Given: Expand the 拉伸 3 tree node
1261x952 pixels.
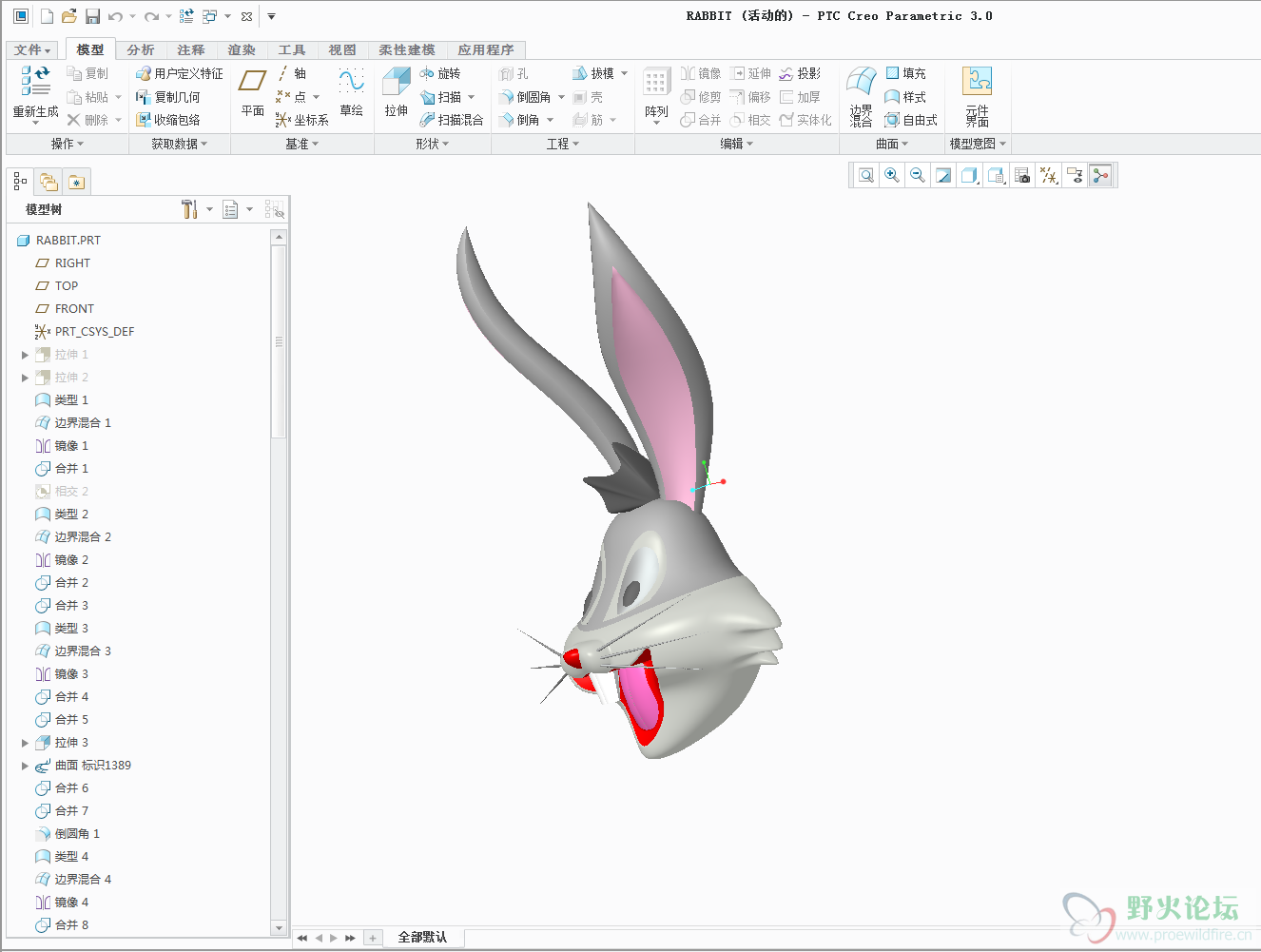Looking at the screenshot, I should pyautogui.click(x=25, y=743).
